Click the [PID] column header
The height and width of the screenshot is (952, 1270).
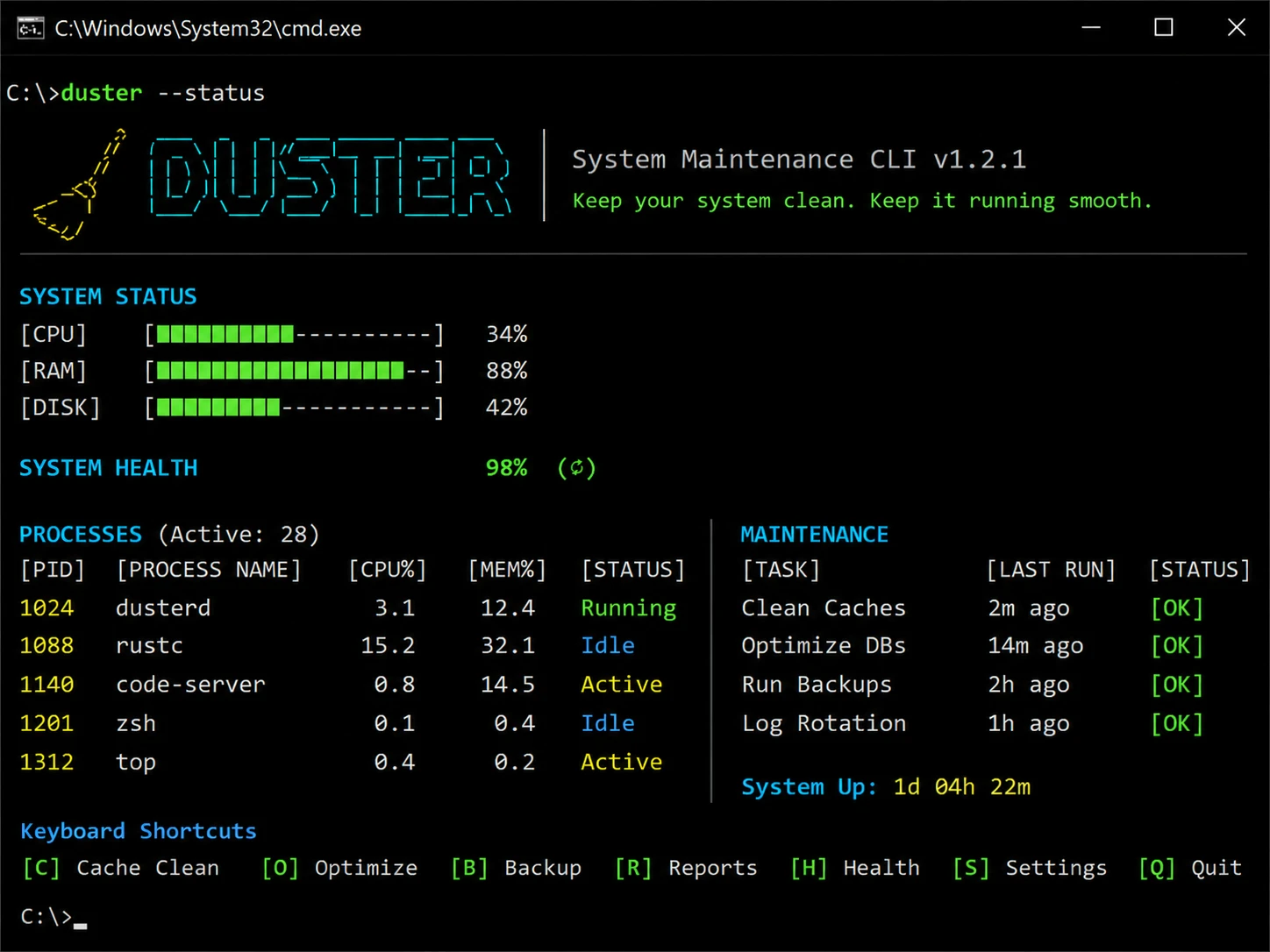coord(53,570)
